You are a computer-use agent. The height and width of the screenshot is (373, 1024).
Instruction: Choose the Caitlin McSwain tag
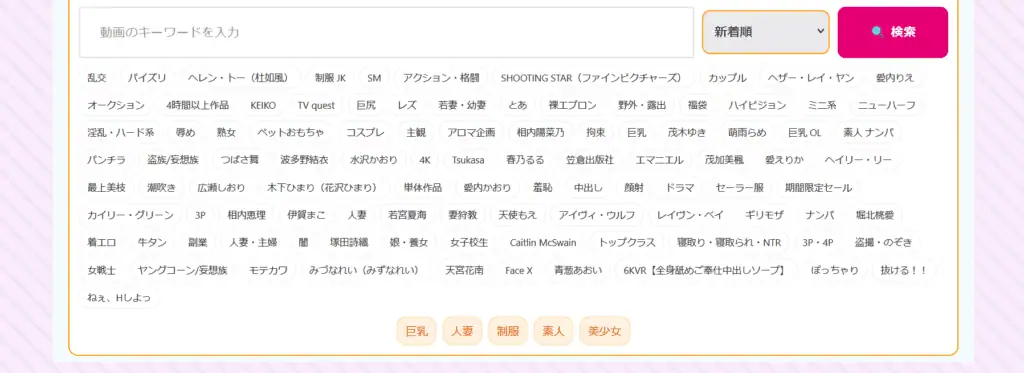coord(543,242)
